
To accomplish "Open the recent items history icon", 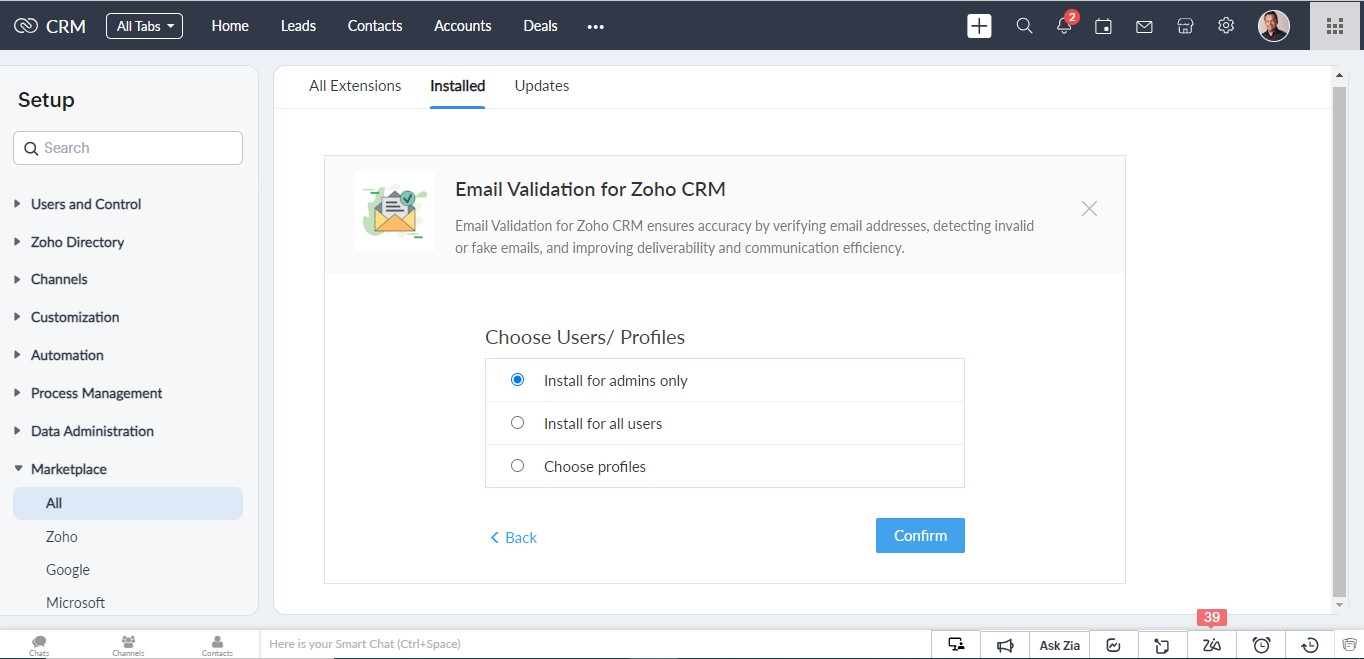I will tap(1310, 645).
